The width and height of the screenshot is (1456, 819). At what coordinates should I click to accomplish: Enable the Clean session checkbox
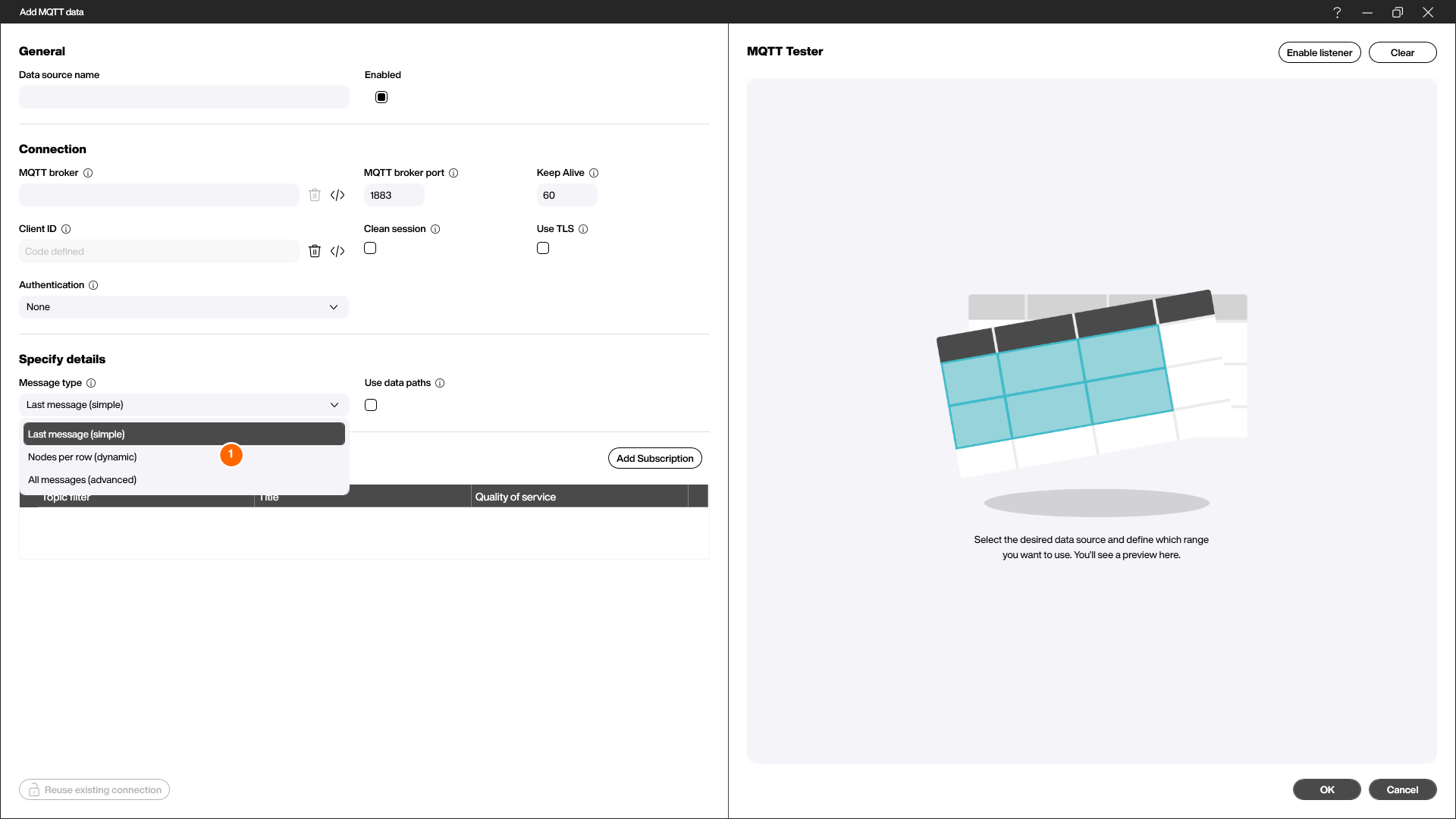point(370,248)
